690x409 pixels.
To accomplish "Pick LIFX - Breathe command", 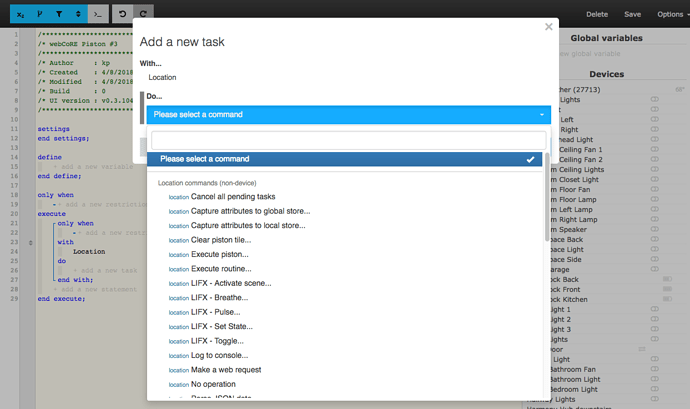I will pos(220,298).
